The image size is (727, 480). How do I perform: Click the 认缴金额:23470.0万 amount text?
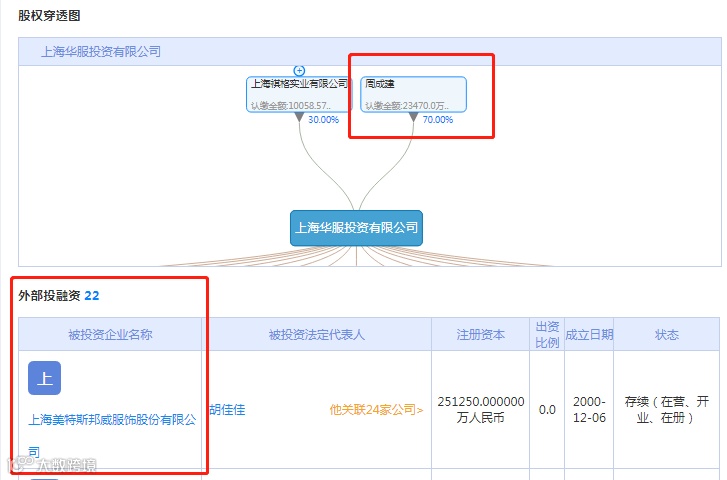(407, 106)
